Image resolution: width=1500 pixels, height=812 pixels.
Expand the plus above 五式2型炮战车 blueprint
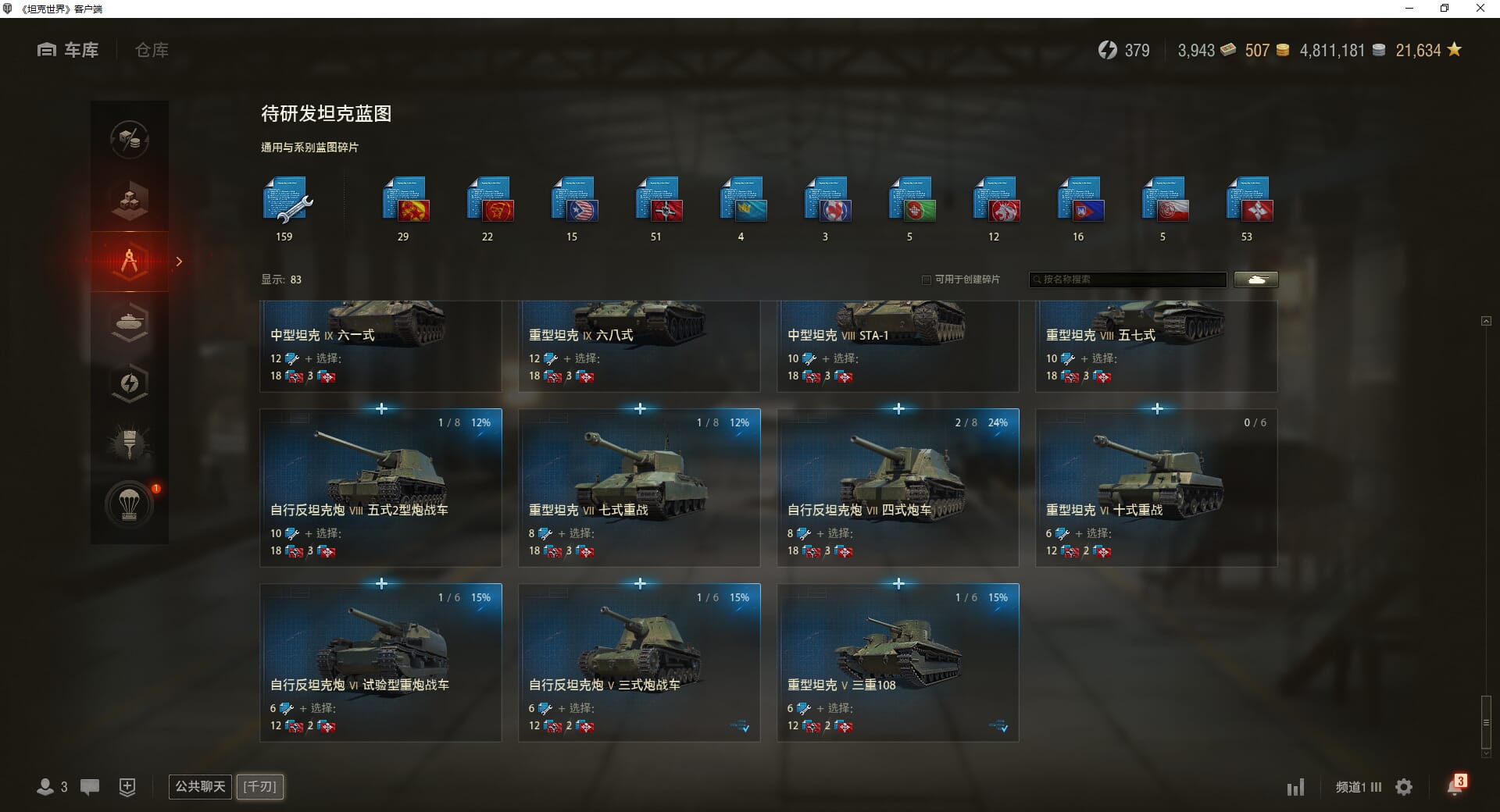pyautogui.click(x=381, y=408)
